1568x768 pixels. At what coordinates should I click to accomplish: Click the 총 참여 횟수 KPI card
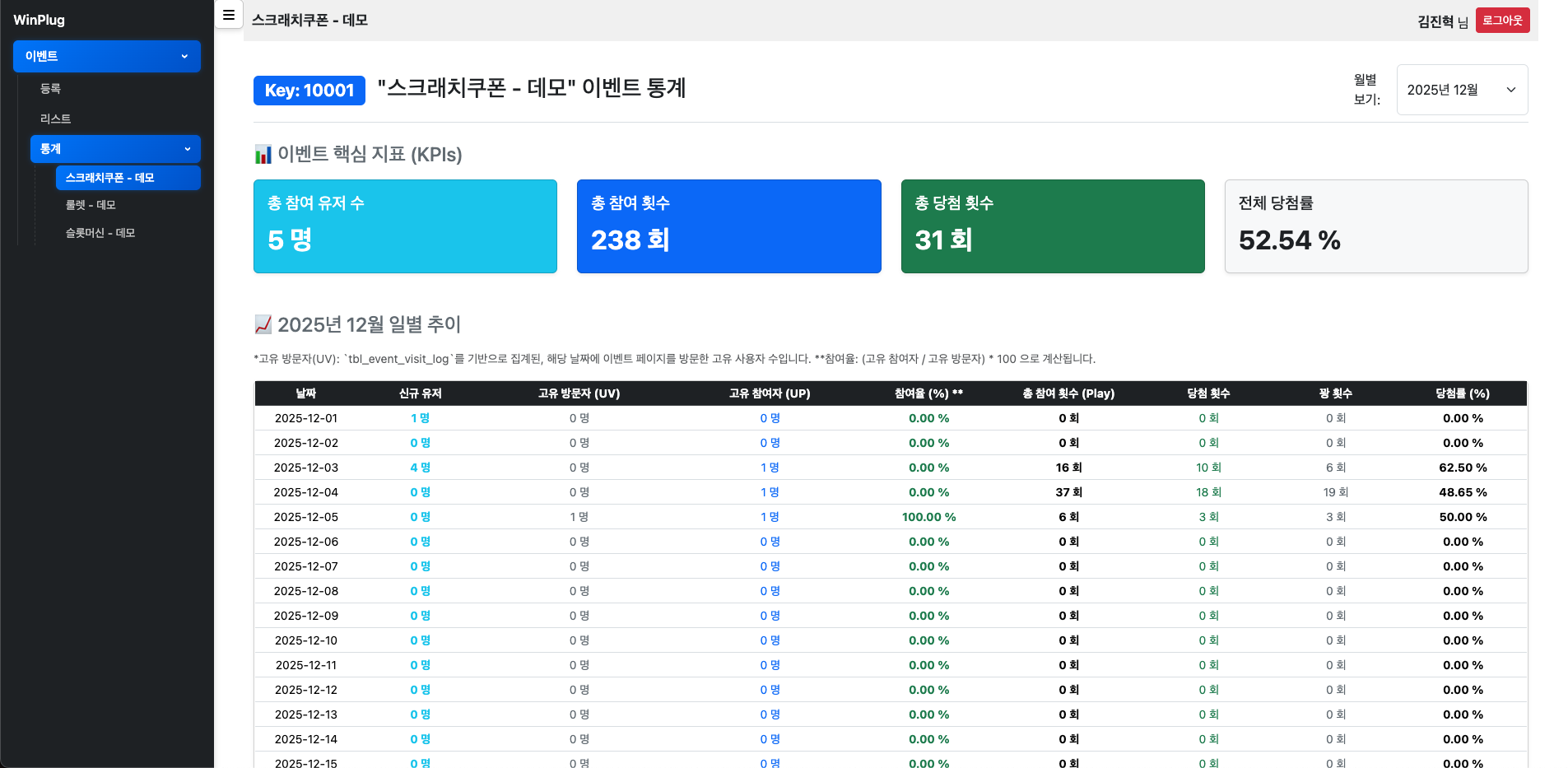point(728,226)
